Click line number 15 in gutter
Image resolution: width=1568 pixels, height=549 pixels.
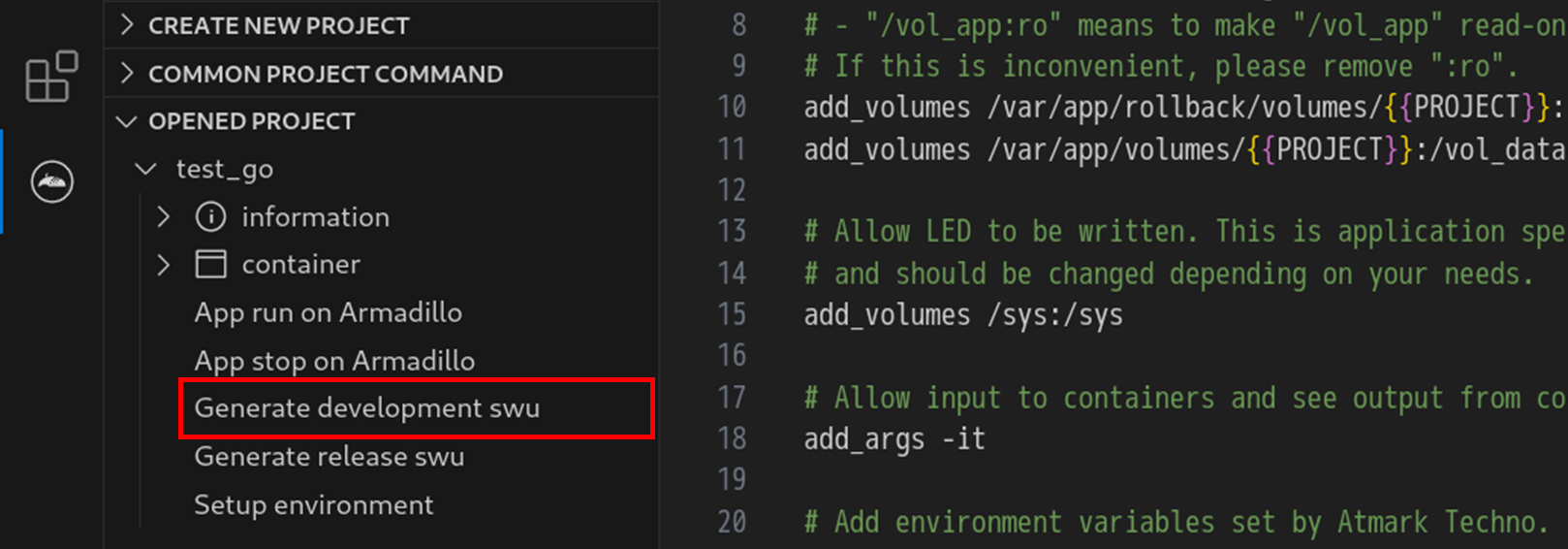(x=732, y=314)
